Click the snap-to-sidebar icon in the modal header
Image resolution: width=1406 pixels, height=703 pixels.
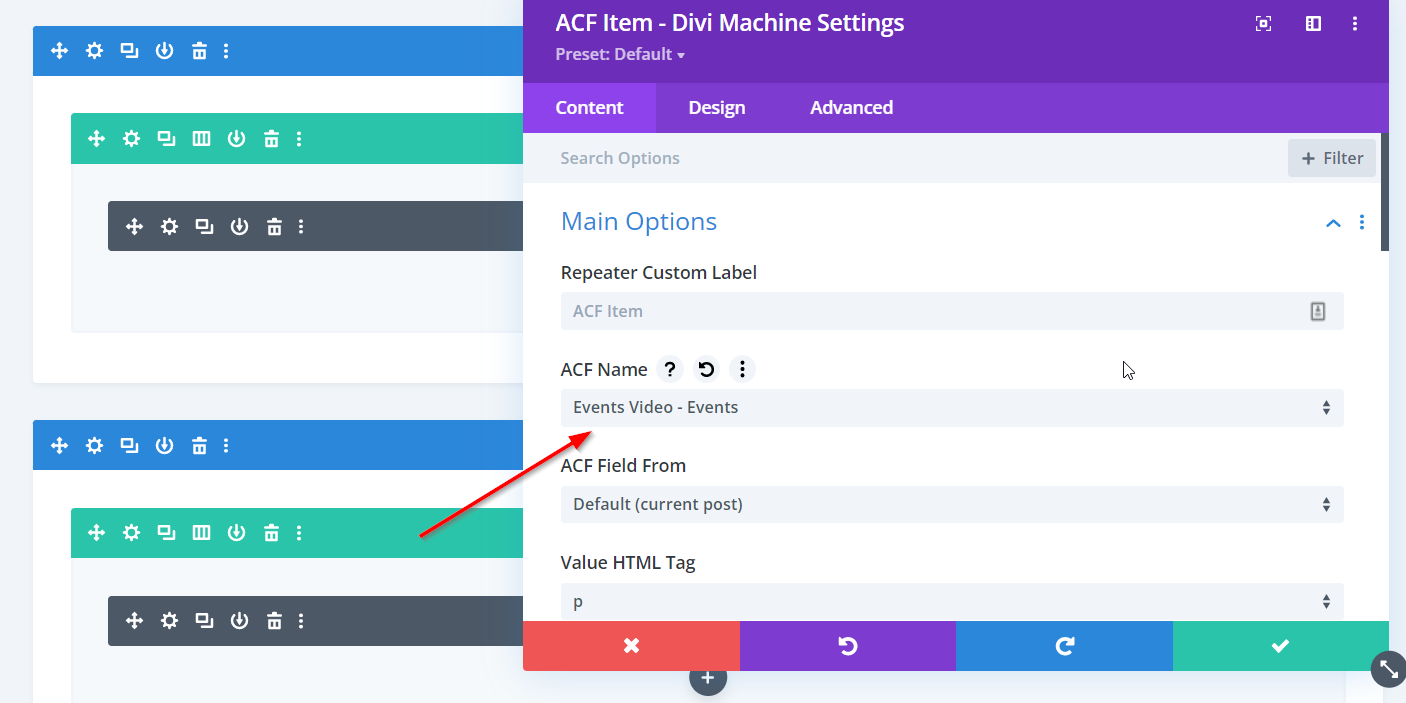tap(1313, 24)
